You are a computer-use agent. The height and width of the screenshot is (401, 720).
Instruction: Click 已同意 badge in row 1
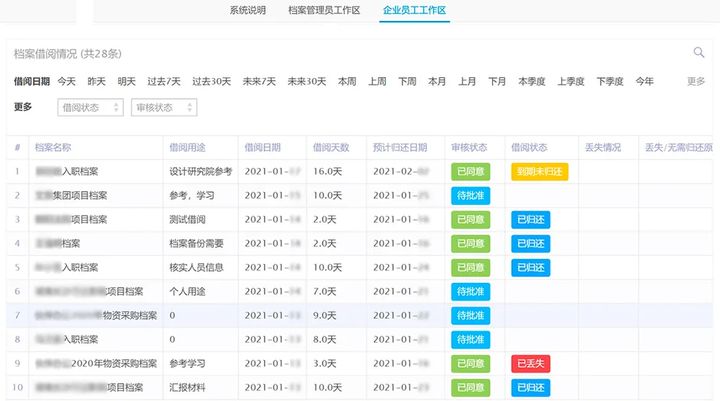471,172
